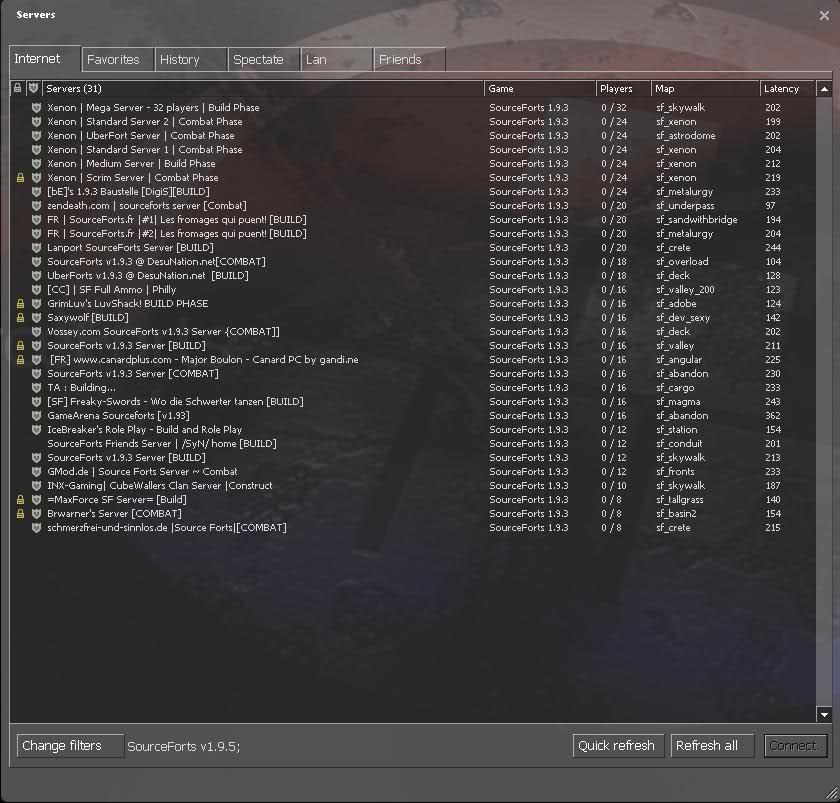840x803 pixels.
Task: Click lock icon next to =MaxForce SF Server=
Action: [x=20, y=500]
